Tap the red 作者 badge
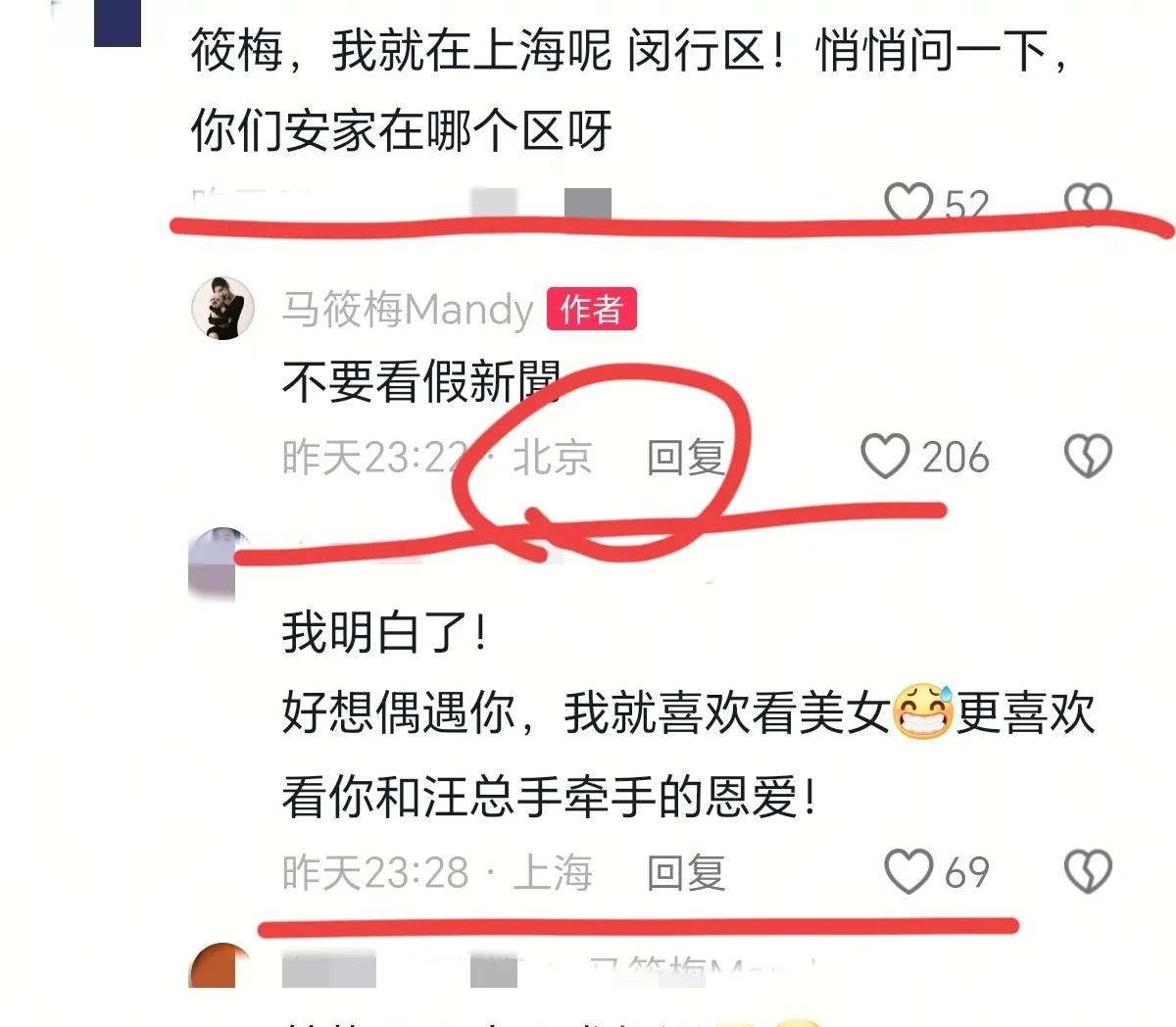1176x1027 pixels. point(592,310)
